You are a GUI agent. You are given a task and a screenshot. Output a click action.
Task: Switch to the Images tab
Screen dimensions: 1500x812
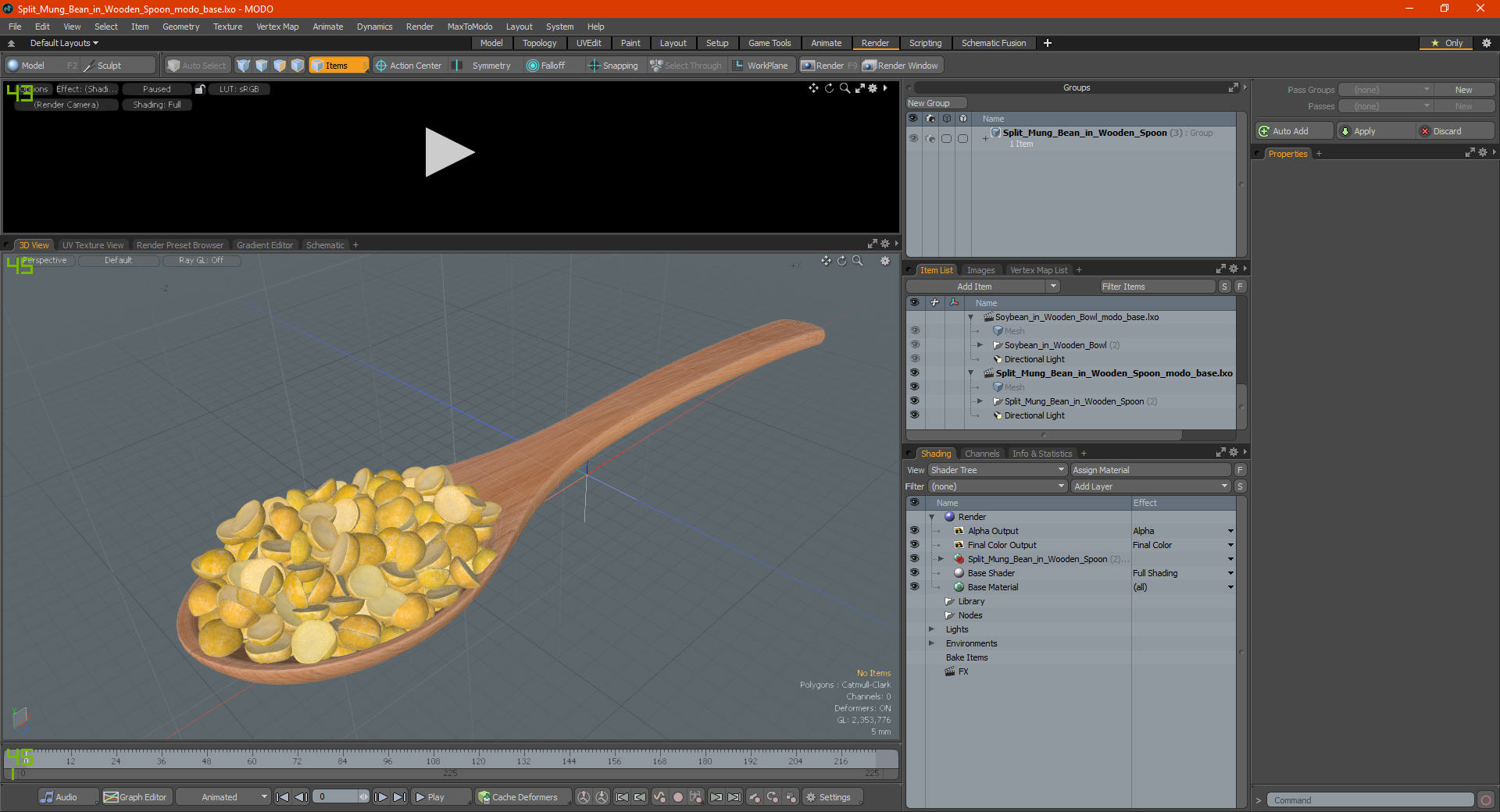[980, 270]
